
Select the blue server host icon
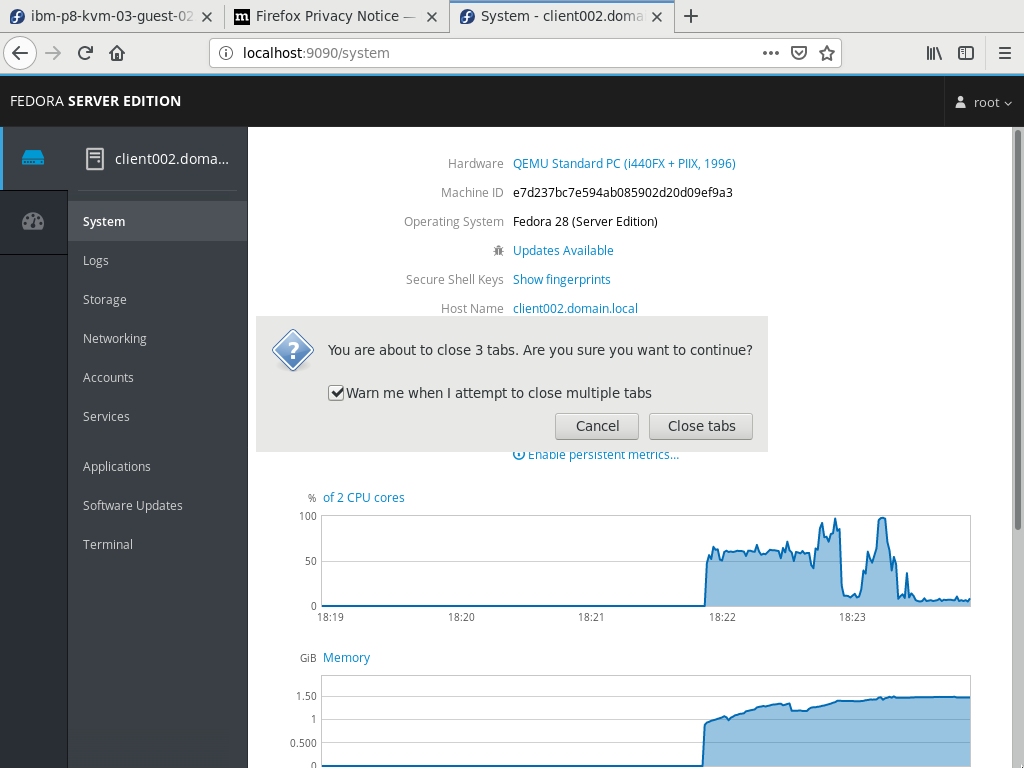point(33,158)
